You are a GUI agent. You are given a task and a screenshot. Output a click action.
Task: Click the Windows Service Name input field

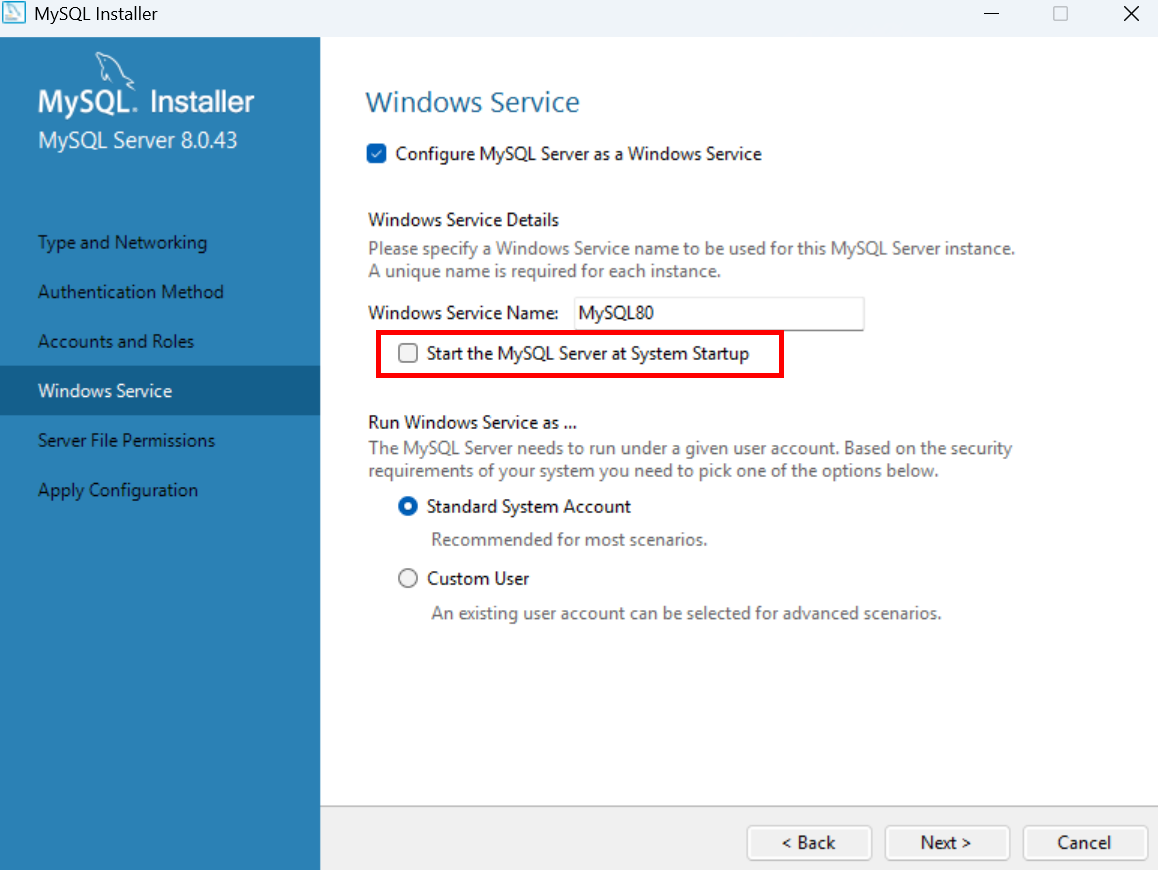(719, 313)
